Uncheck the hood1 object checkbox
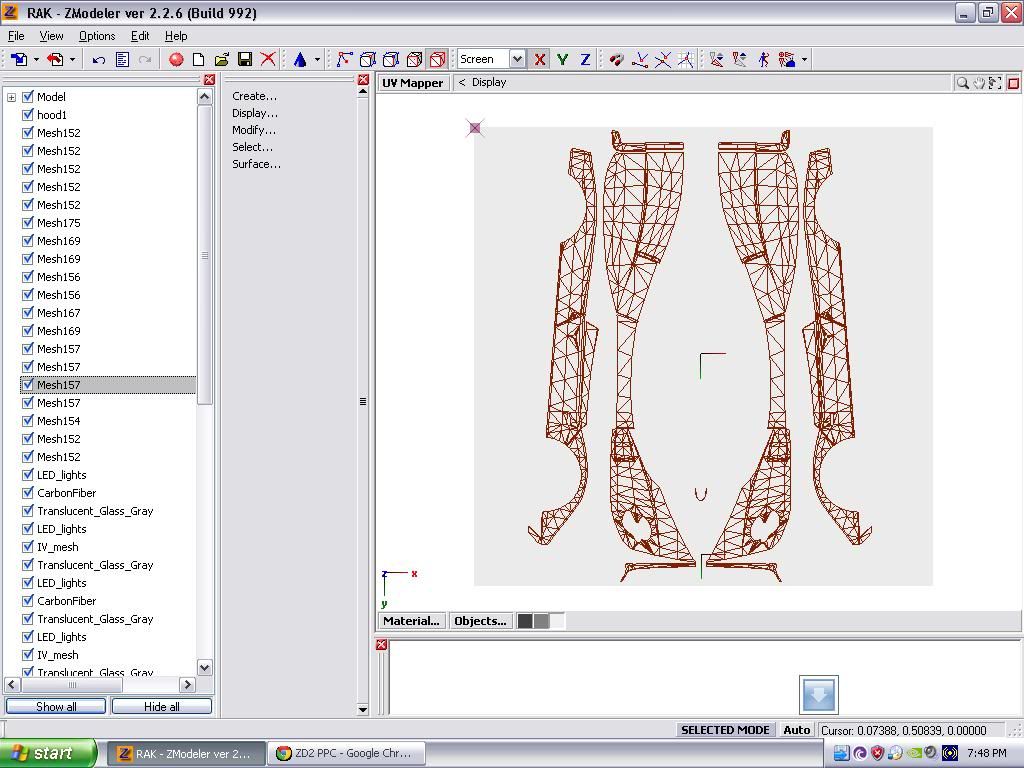 (28, 115)
